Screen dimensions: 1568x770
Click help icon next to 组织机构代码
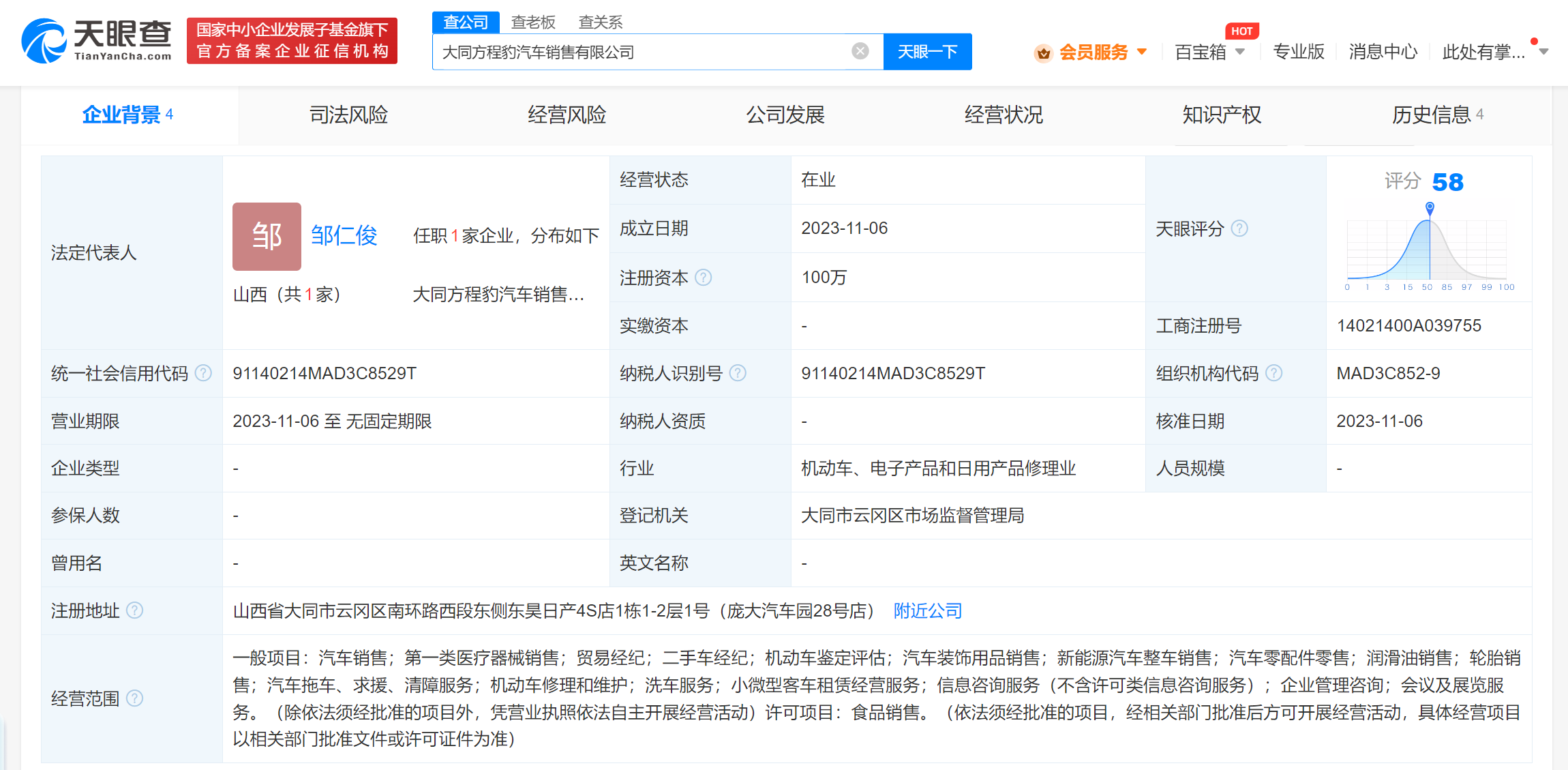[x=1273, y=373]
